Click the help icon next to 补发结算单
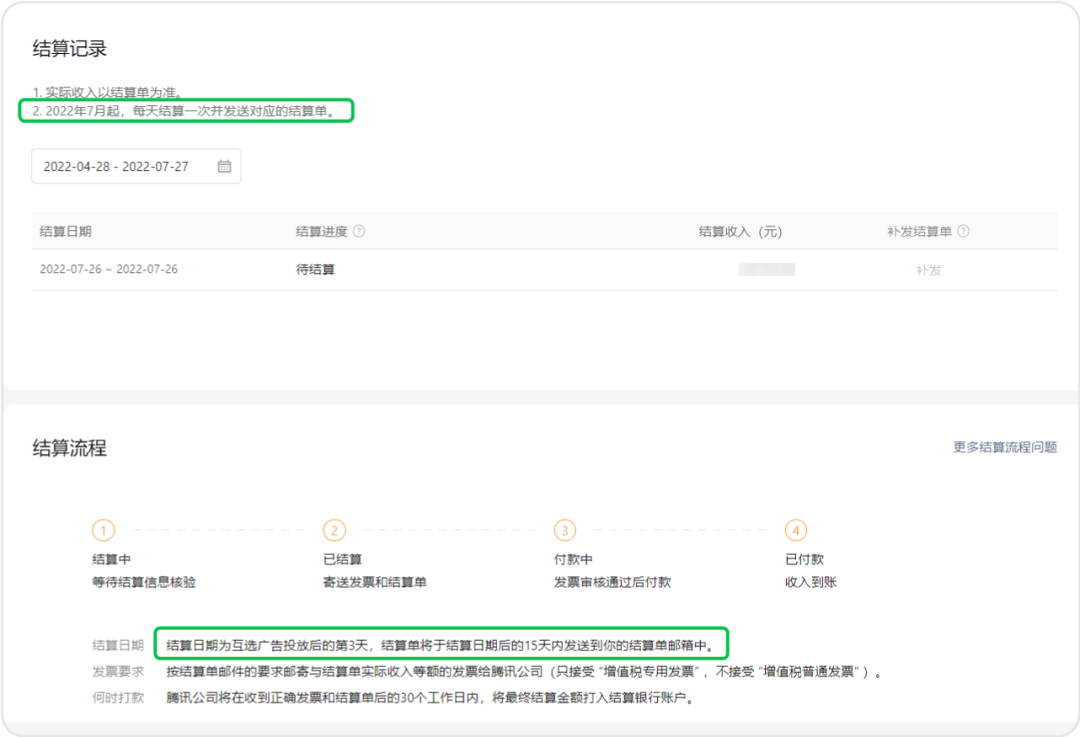Screen dimensions: 1080x737 (964, 231)
